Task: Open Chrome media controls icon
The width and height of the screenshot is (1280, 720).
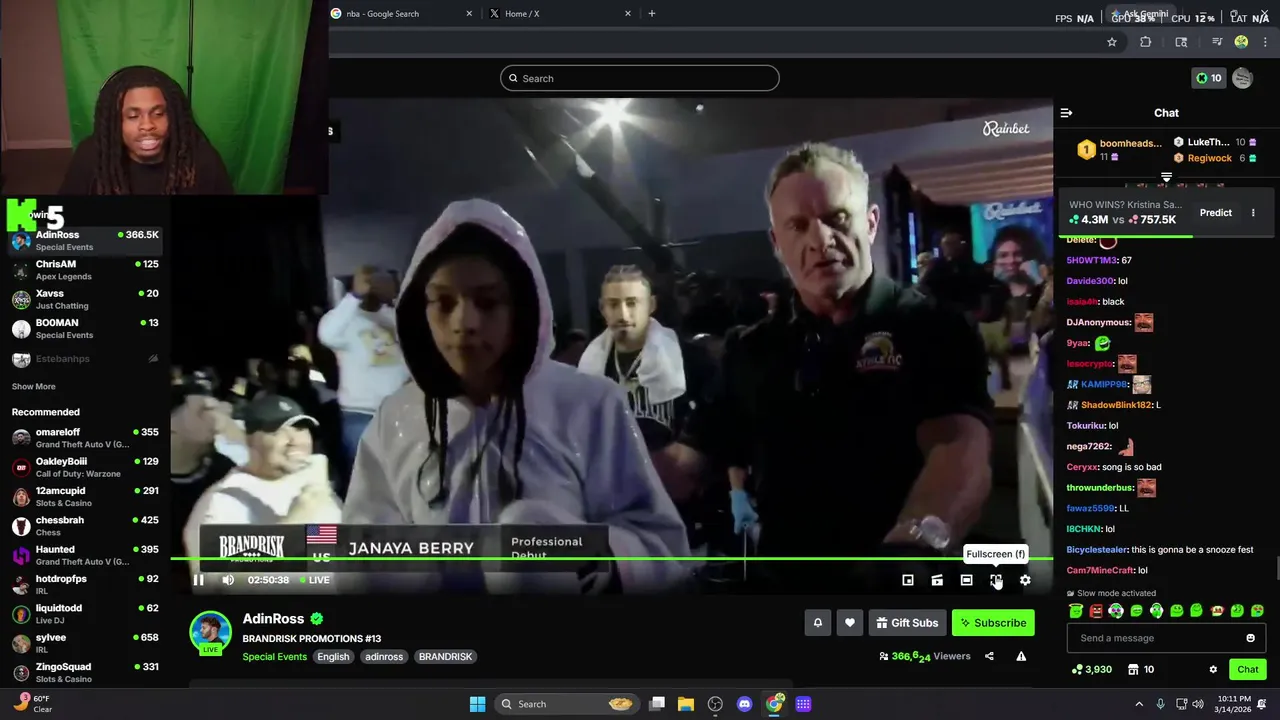Action: 1217,42
